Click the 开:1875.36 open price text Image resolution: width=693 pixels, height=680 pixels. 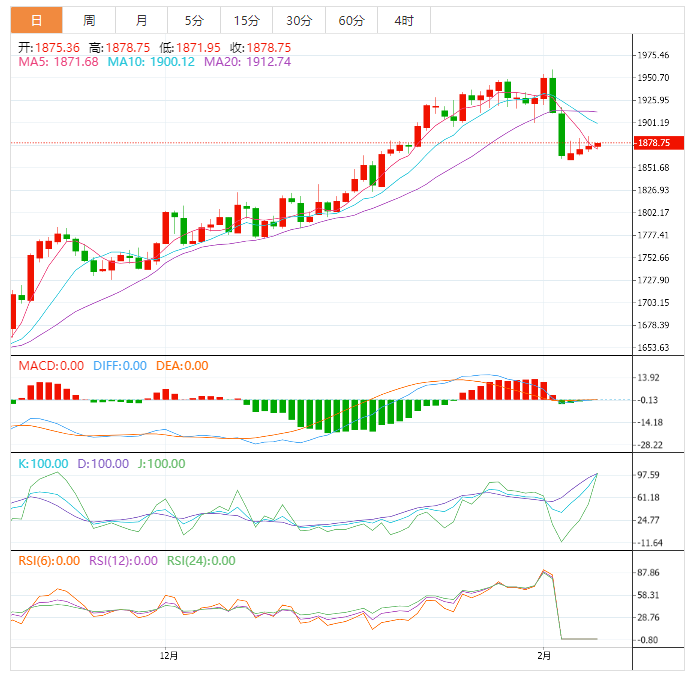[x=49, y=47]
